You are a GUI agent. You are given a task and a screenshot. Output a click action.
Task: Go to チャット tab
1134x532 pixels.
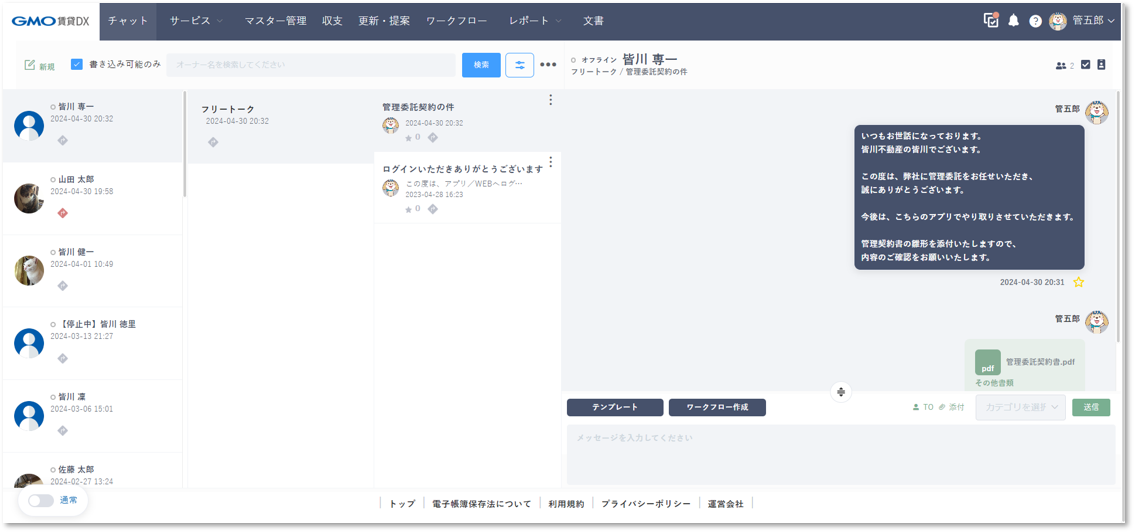[x=128, y=21]
